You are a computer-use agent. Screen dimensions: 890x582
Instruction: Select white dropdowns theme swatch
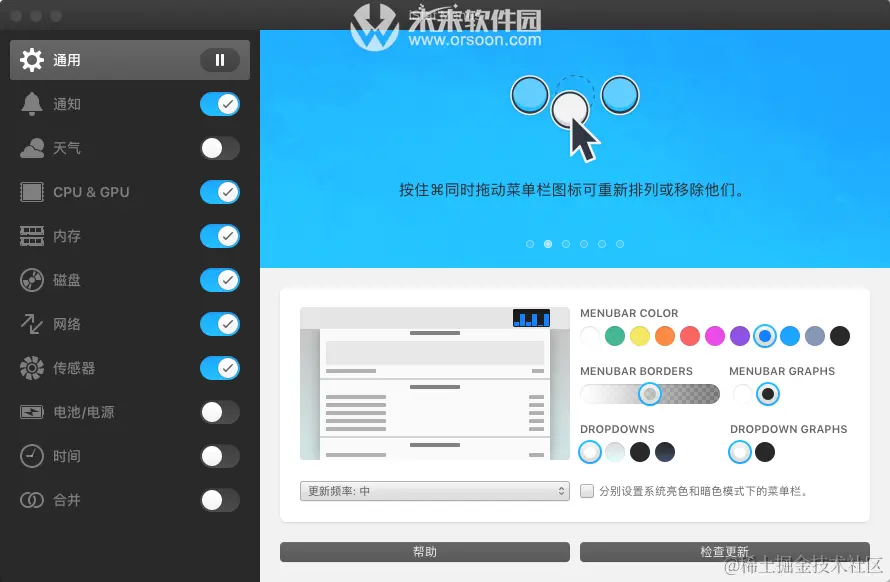[590, 452]
